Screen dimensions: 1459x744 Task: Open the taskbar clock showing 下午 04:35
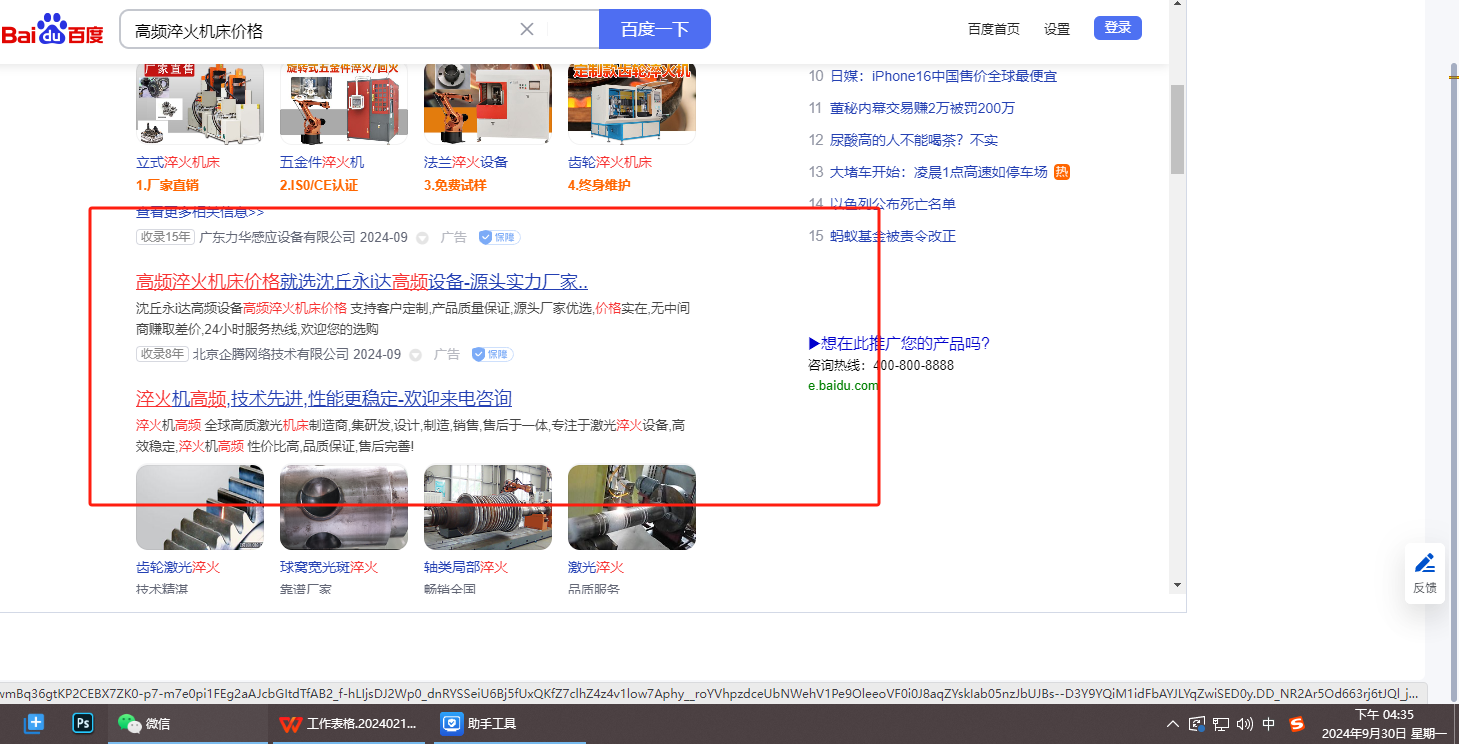pyautogui.click(x=1384, y=724)
